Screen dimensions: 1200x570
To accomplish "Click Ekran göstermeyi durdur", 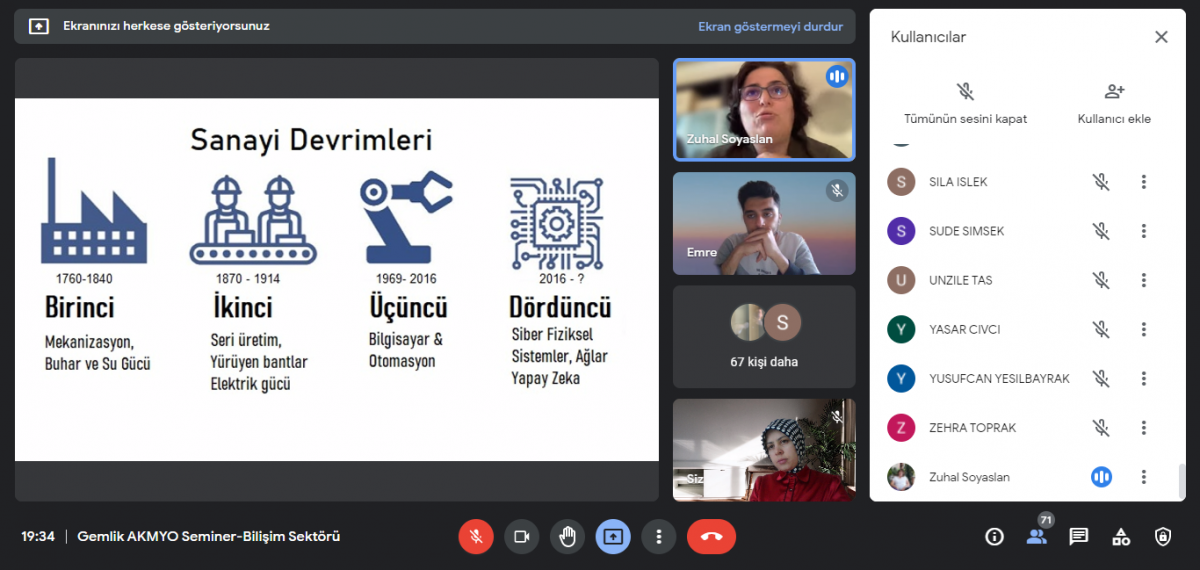I will pyautogui.click(x=770, y=27).
